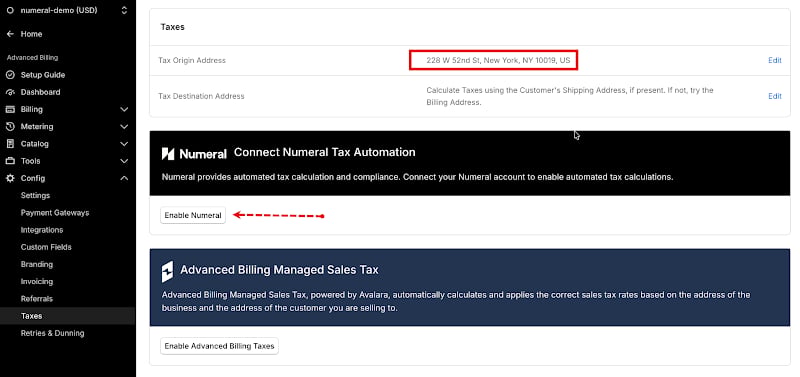Click the Billing card icon
800x377 pixels.
pos(10,109)
